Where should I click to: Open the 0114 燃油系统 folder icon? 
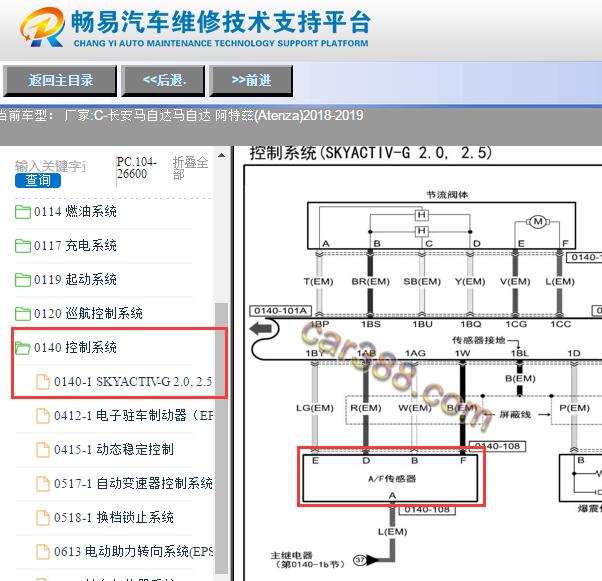coord(23,212)
